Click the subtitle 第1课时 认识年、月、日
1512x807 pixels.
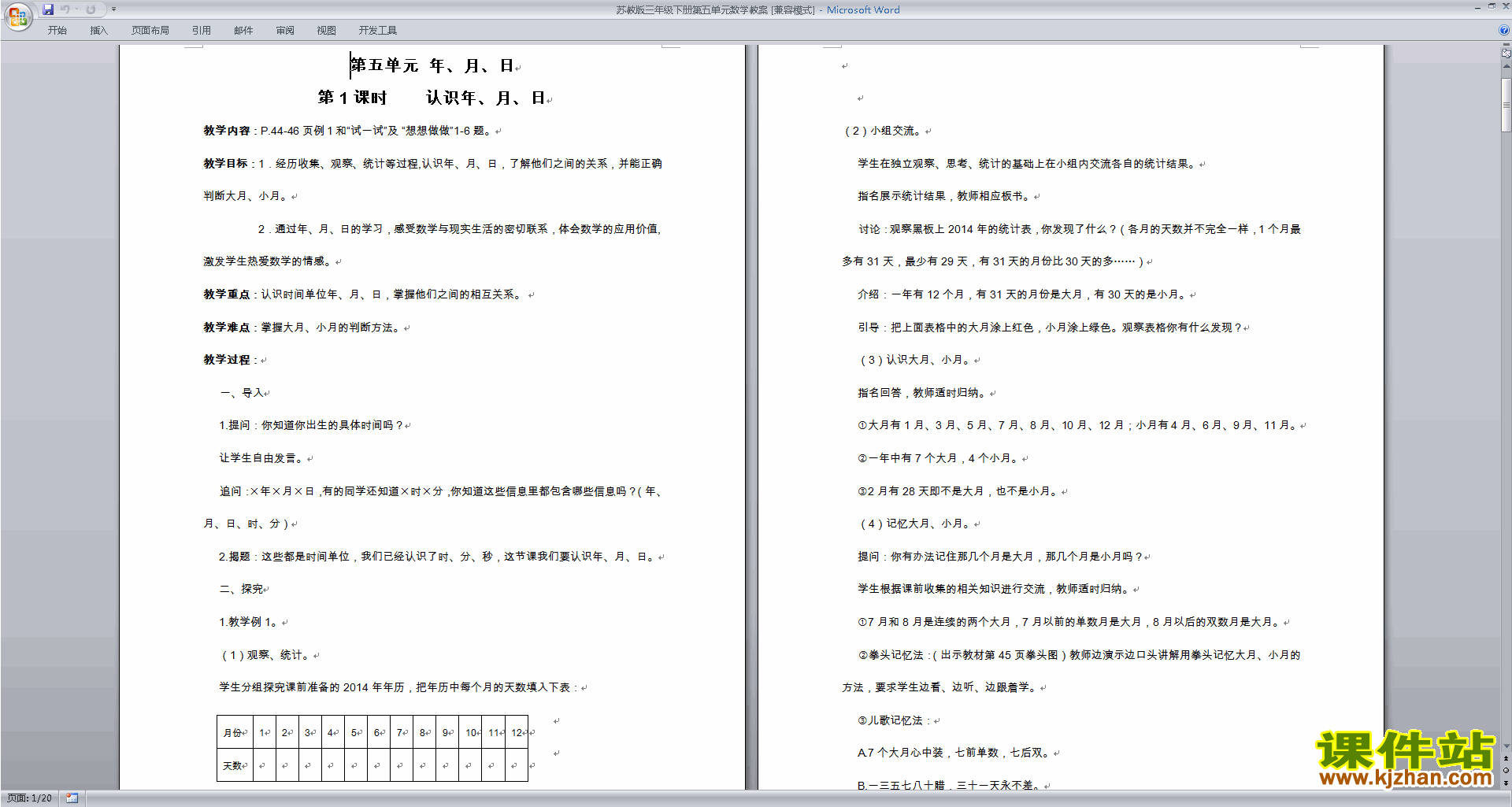tap(432, 98)
